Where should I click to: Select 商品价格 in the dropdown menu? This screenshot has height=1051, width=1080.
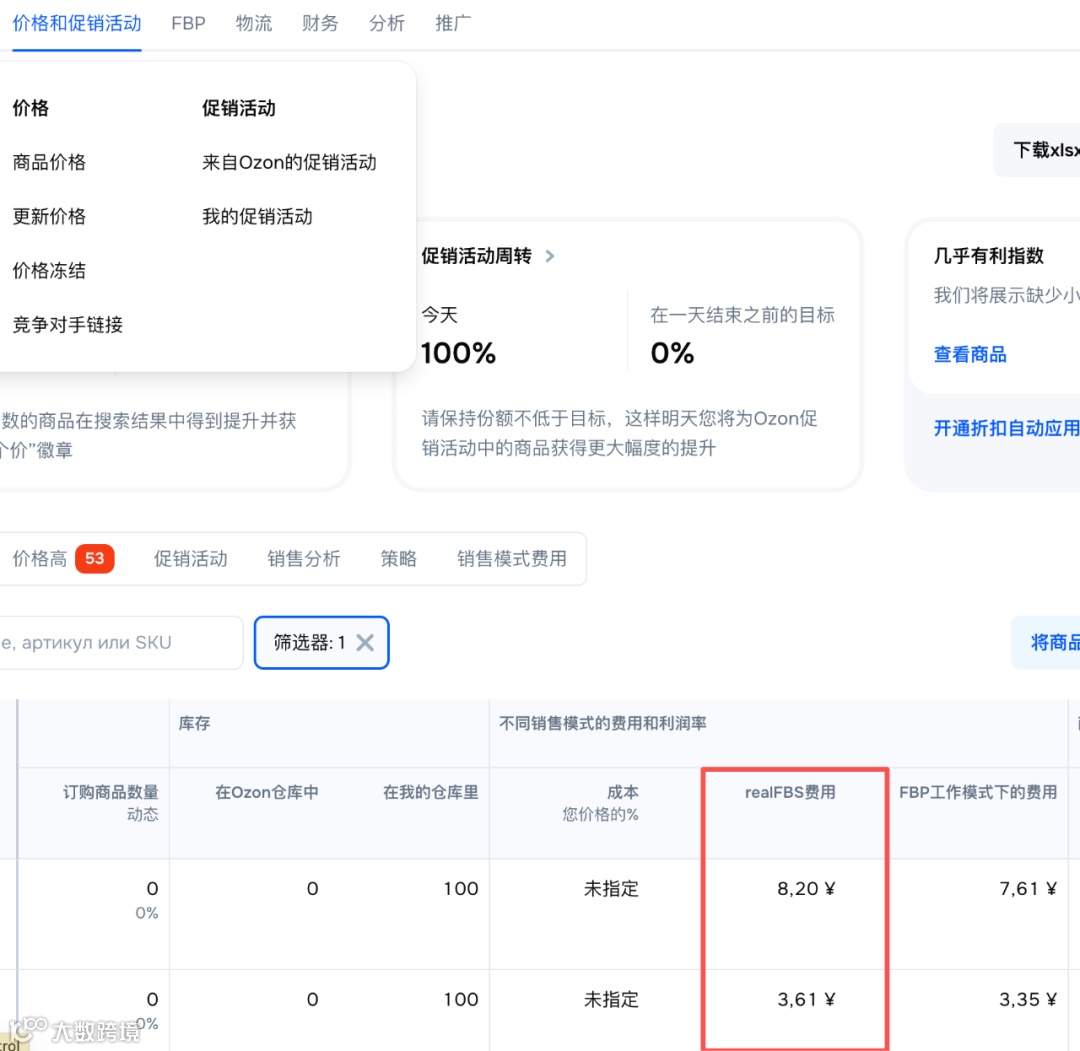click(x=49, y=163)
